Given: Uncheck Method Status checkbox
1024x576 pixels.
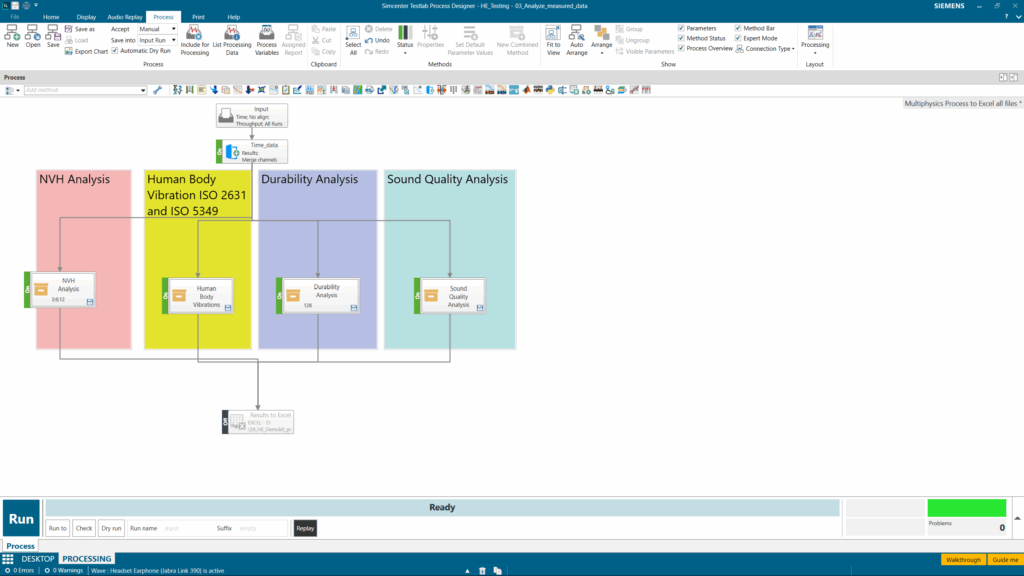Looking at the screenshot, I should point(682,39).
